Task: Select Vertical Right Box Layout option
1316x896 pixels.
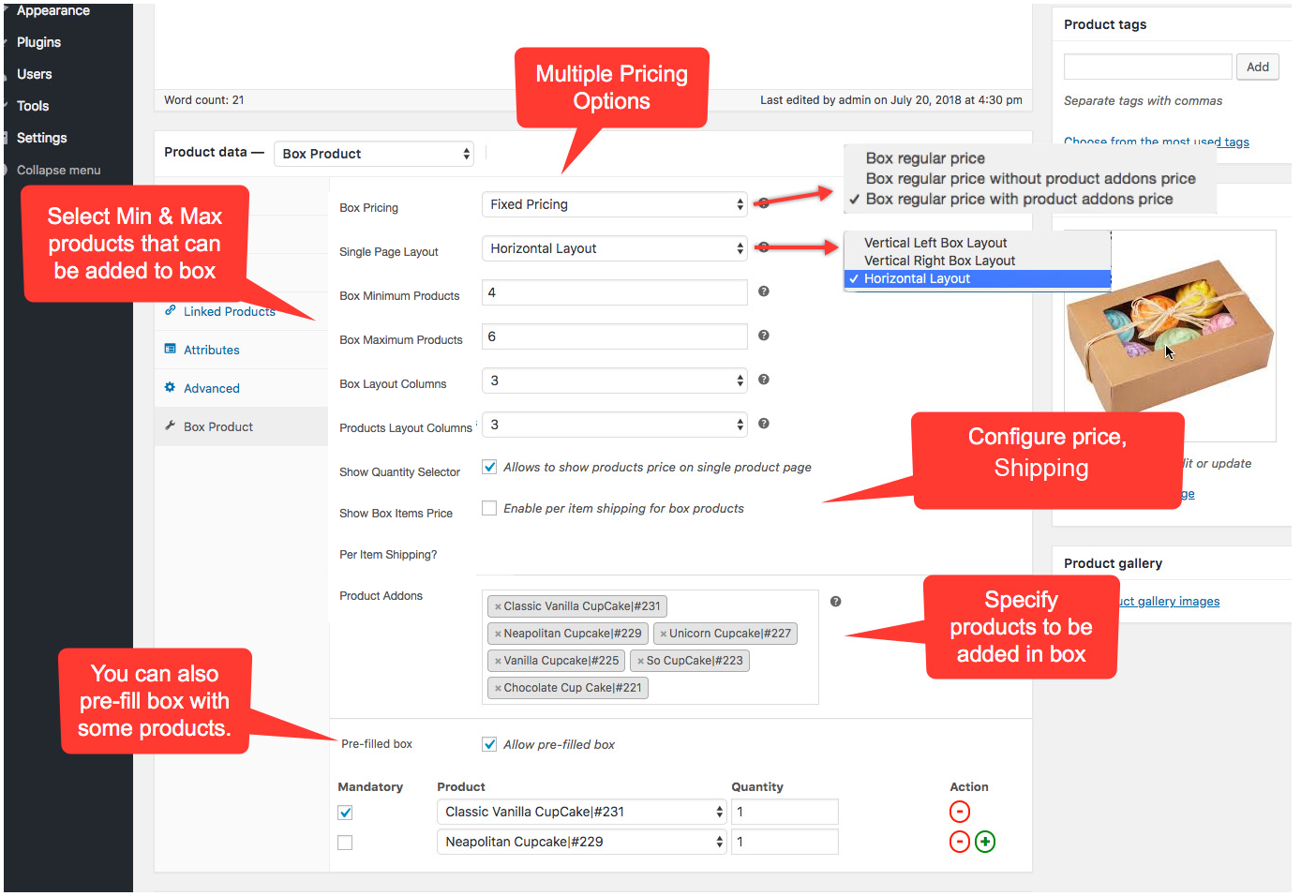Action: pos(939,261)
